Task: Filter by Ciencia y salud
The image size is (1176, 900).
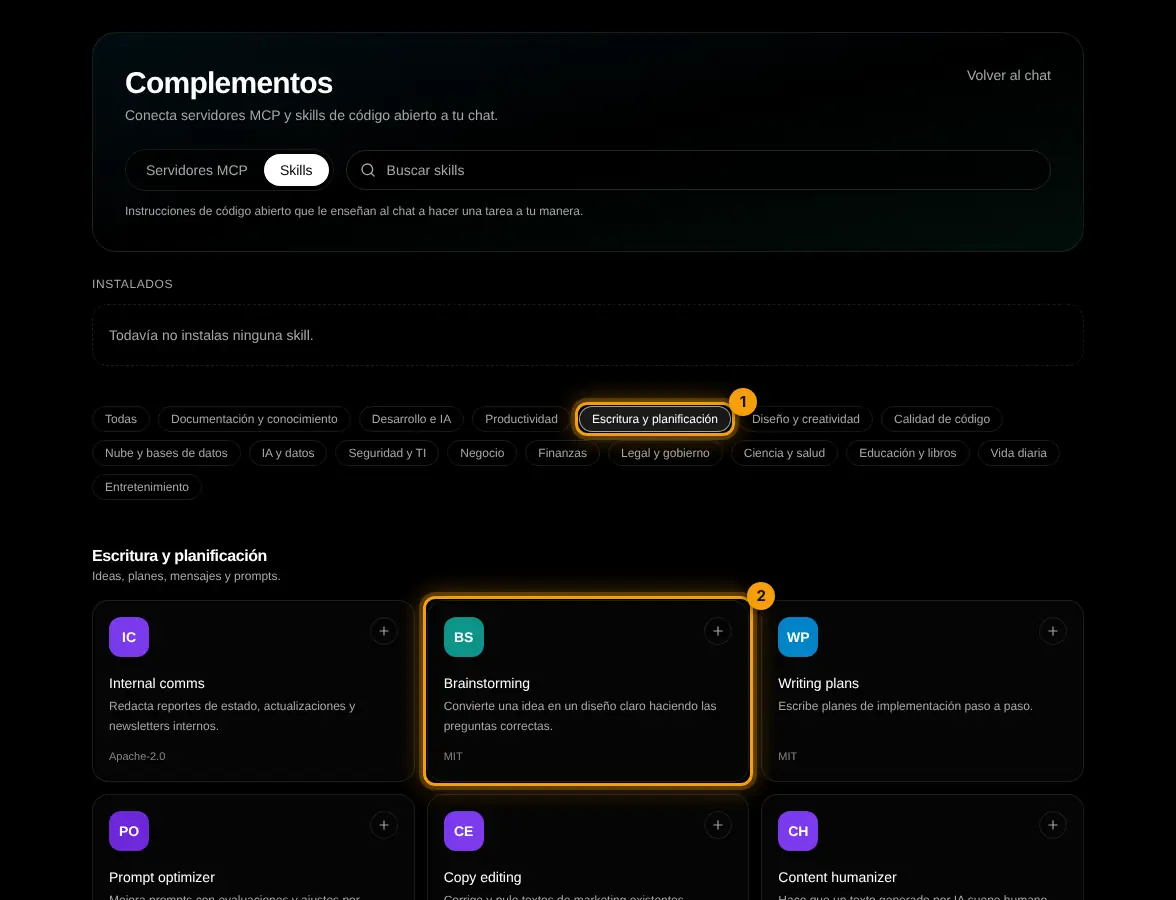Action: click(784, 453)
